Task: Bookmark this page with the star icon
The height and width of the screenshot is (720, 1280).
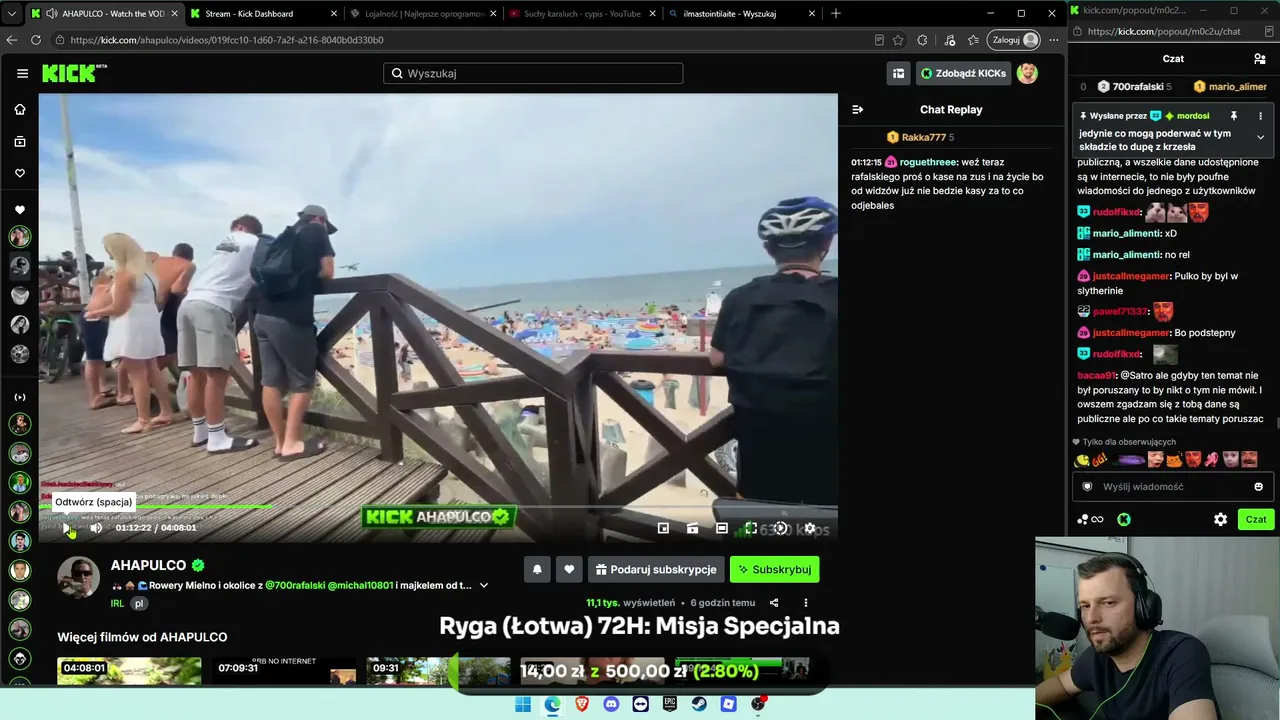Action: coord(898,40)
